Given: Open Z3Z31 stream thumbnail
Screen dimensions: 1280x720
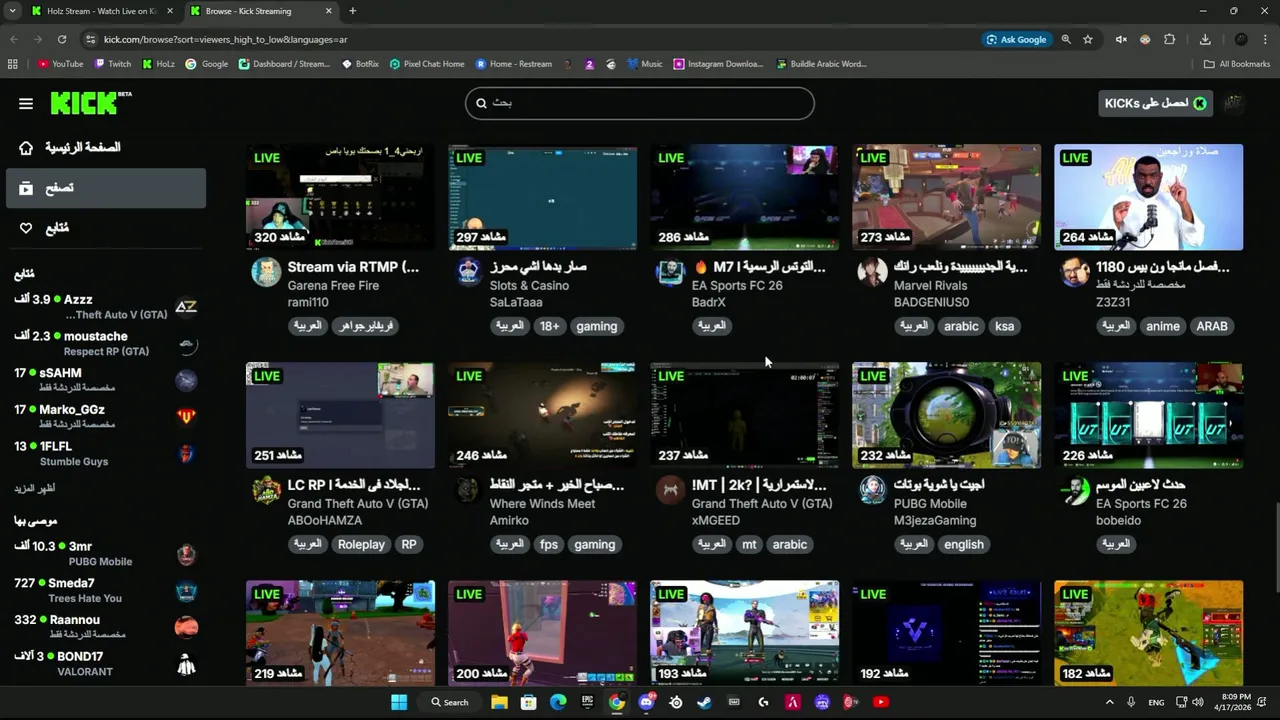Looking at the screenshot, I should click(x=1148, y=197).
